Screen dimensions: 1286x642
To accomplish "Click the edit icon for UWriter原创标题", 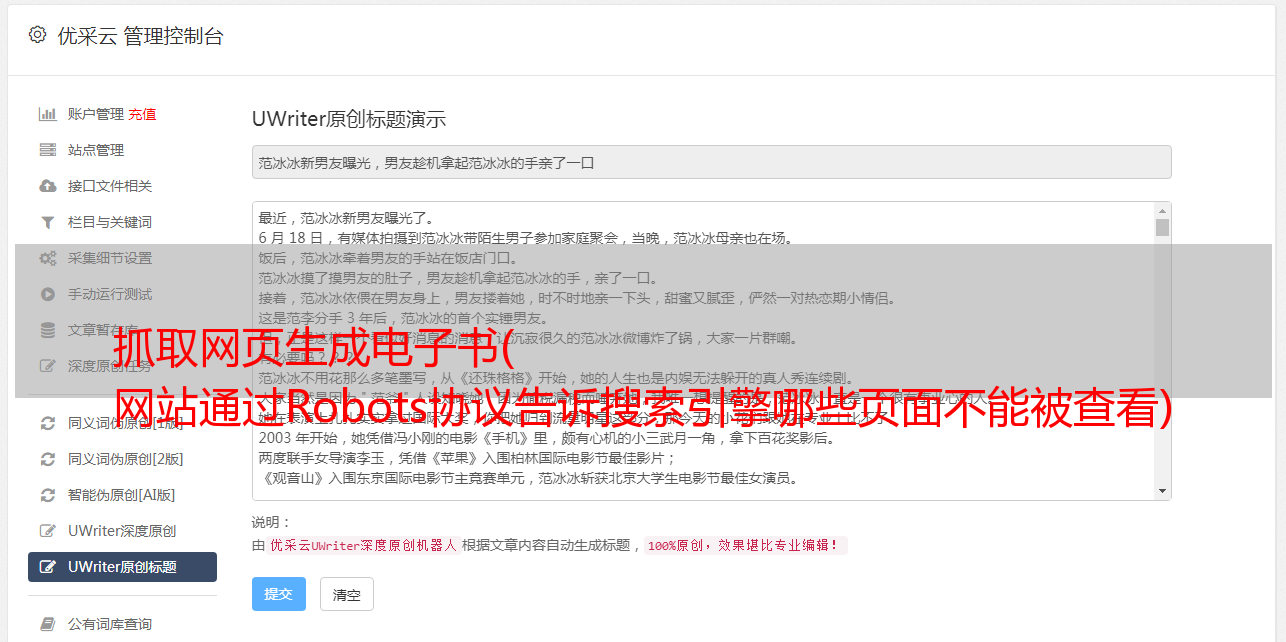I will (47, 567).
